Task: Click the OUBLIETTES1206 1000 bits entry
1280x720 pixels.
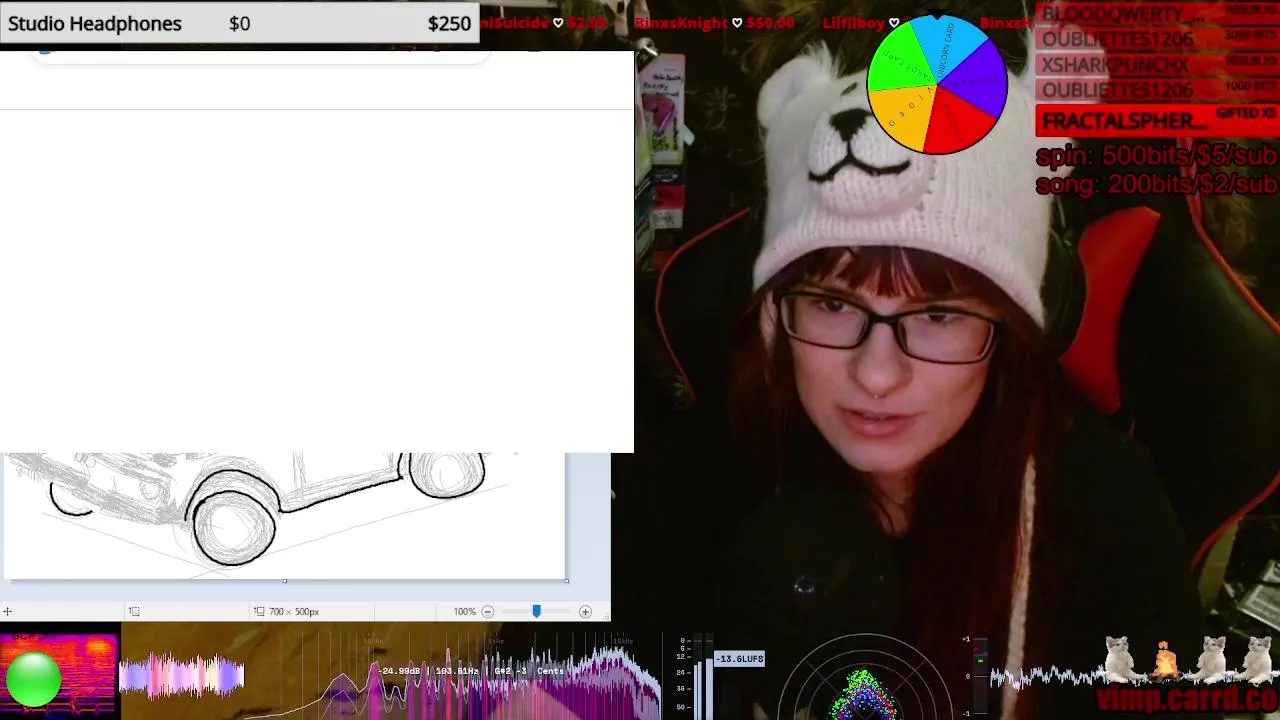Action: click(x=1157, y=90)
